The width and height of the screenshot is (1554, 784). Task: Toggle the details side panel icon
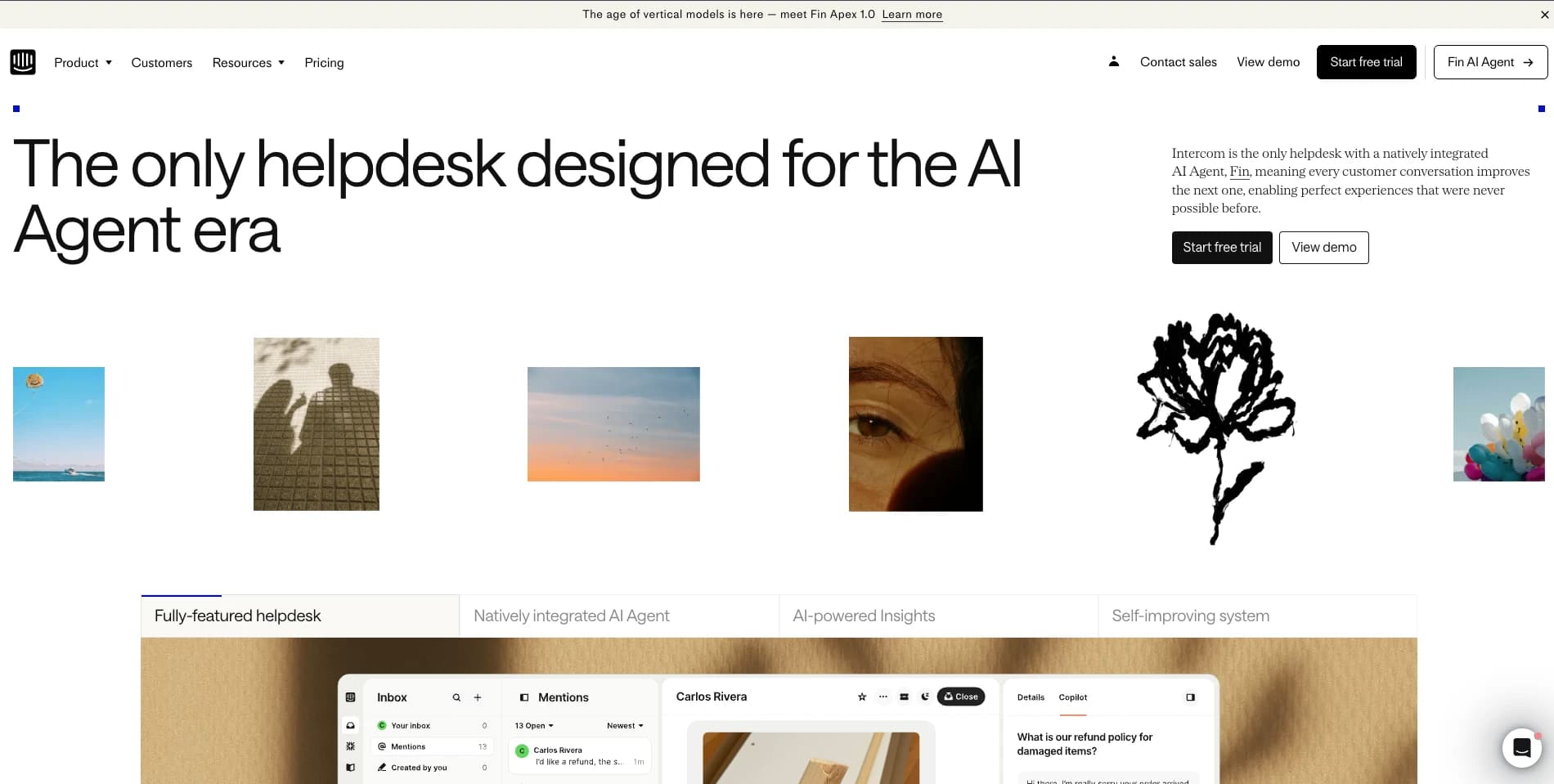[1189, 697]
